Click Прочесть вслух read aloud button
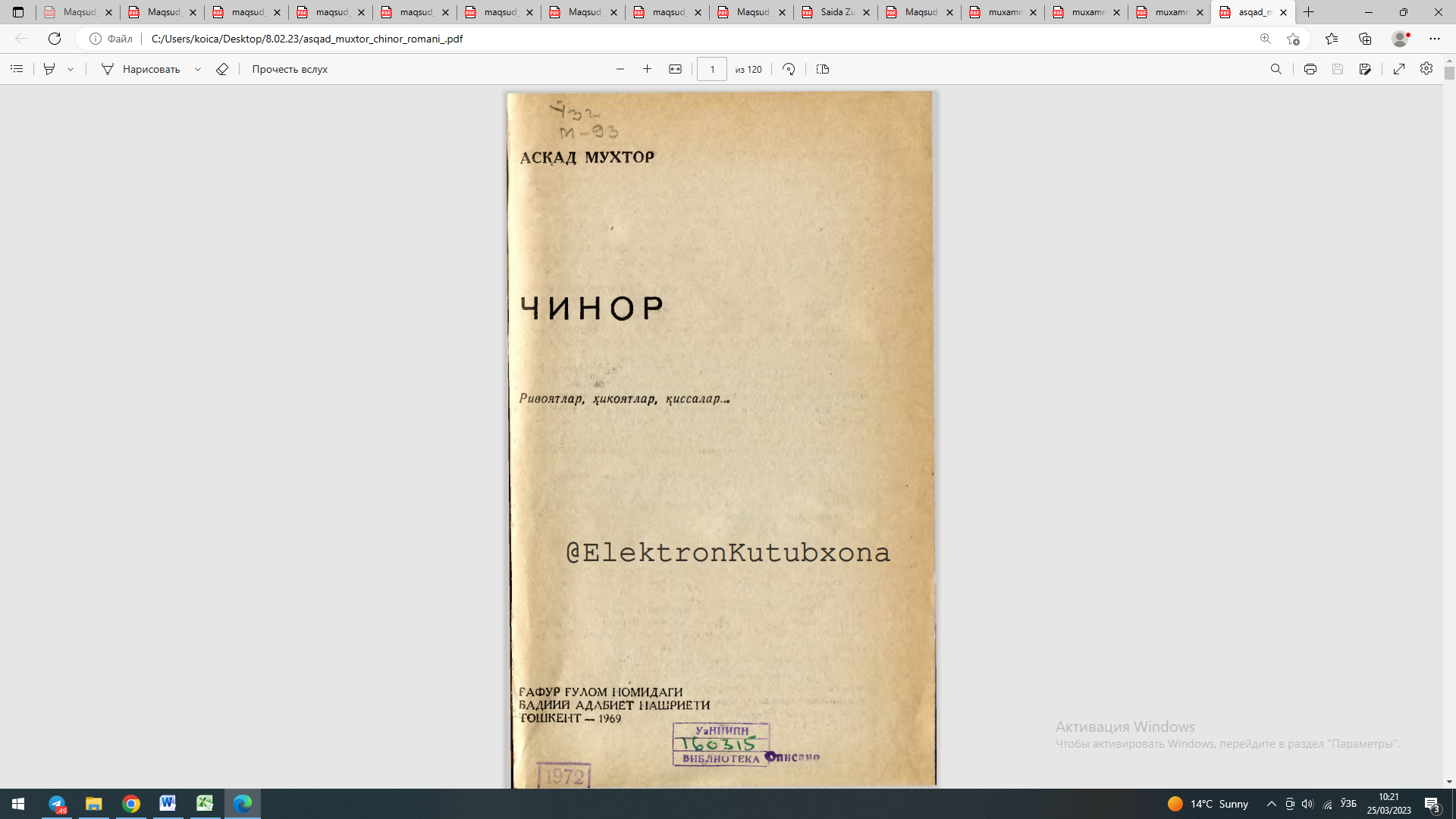This screenshot has height=819, width=1456. point(290,69)
